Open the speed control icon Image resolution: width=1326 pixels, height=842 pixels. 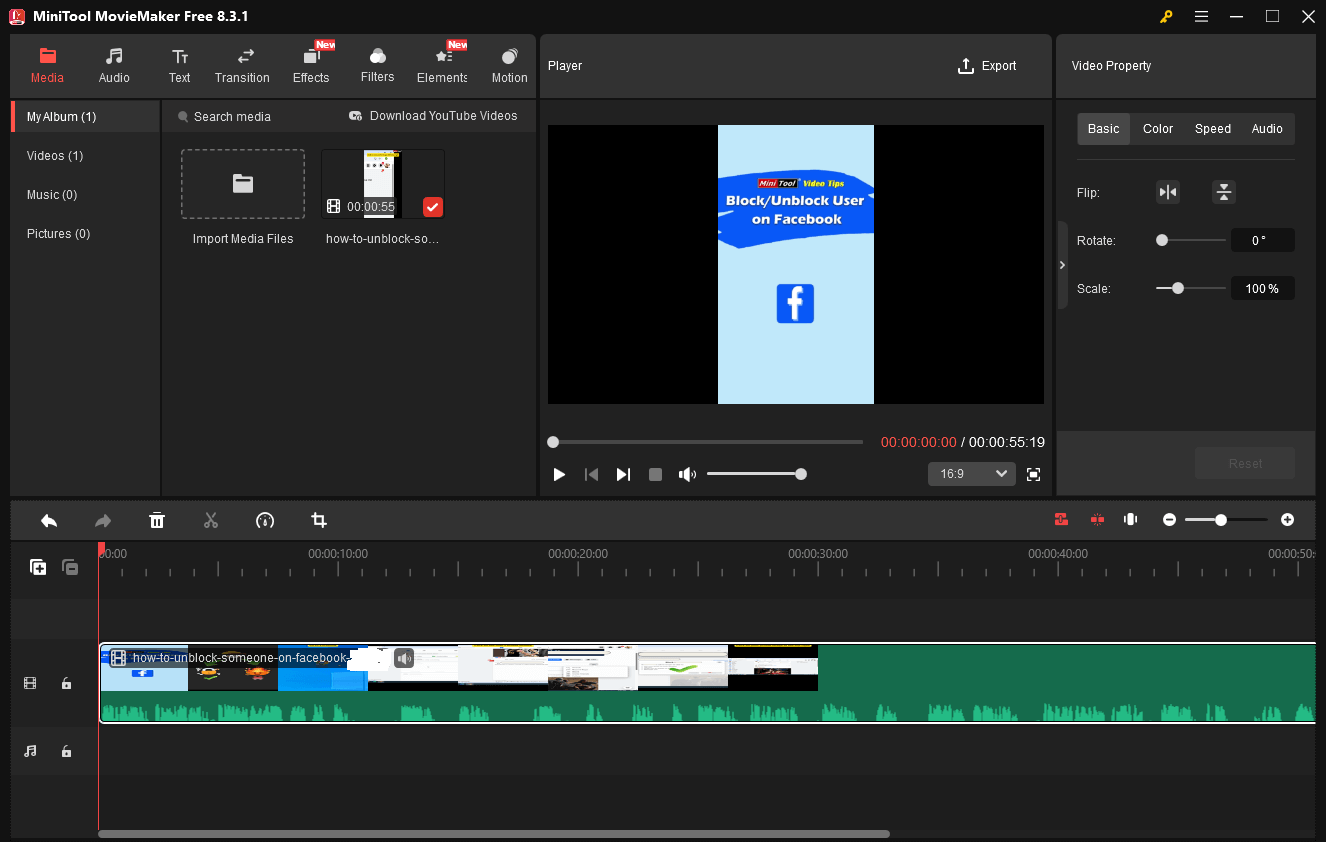coord(265,520)
